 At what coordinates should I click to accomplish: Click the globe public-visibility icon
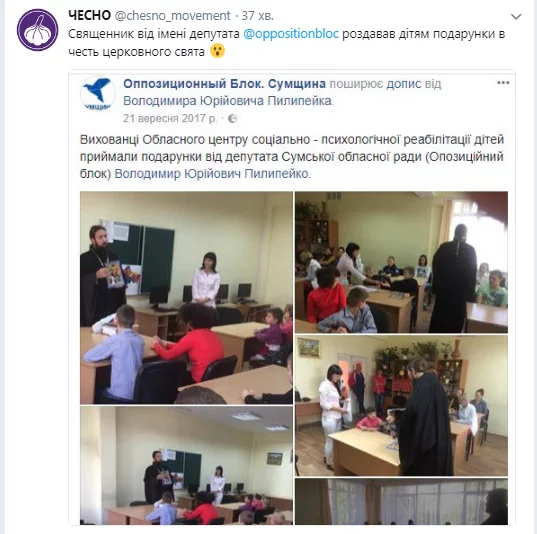[x=233, y=119]
